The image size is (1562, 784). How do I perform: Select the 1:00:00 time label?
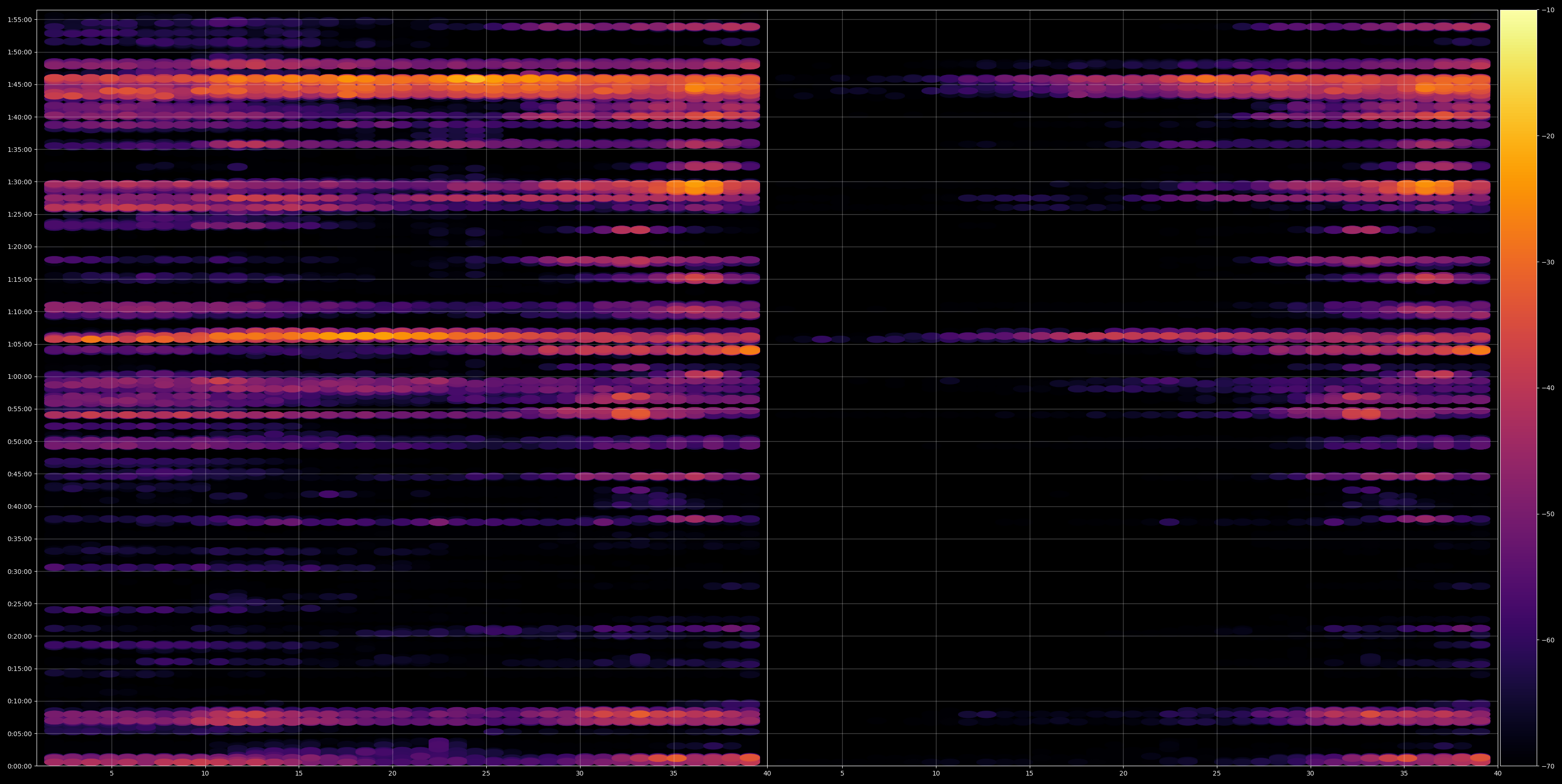(x=19, y=377)
